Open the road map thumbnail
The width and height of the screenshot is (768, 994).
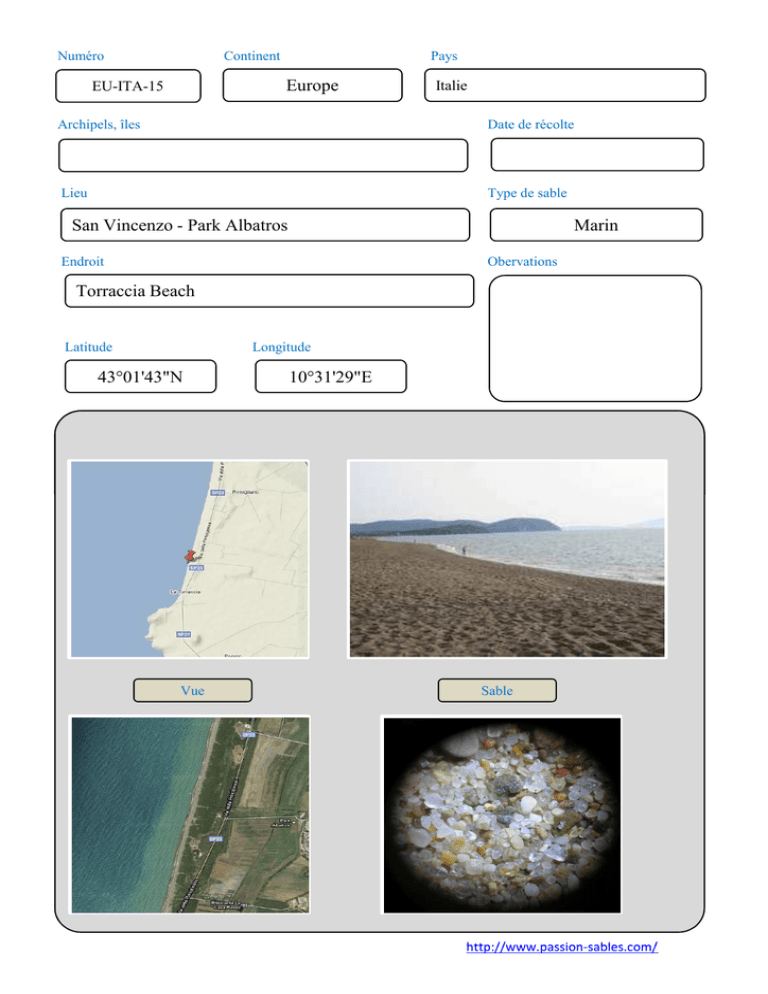coord(189,558)
